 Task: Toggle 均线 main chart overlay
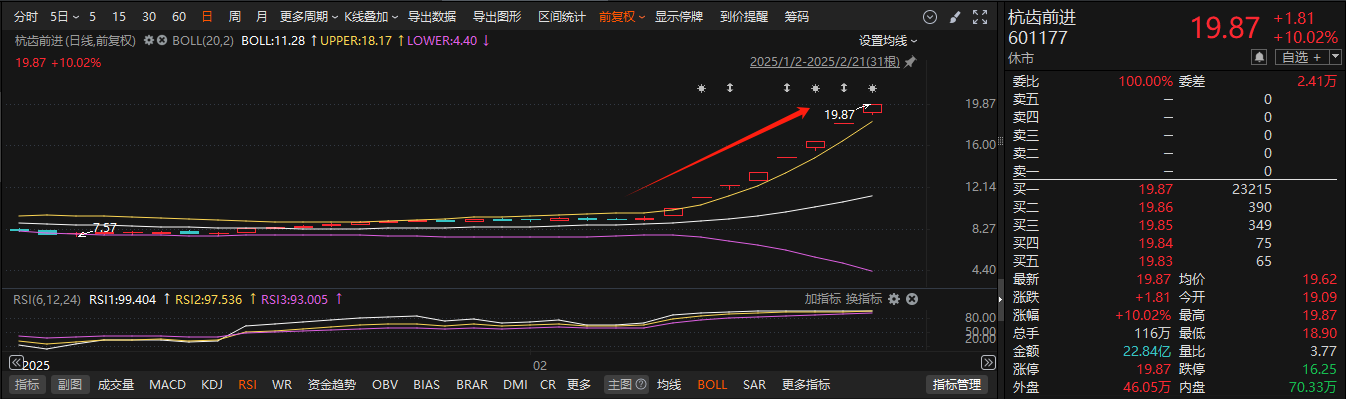pos(669,384)
